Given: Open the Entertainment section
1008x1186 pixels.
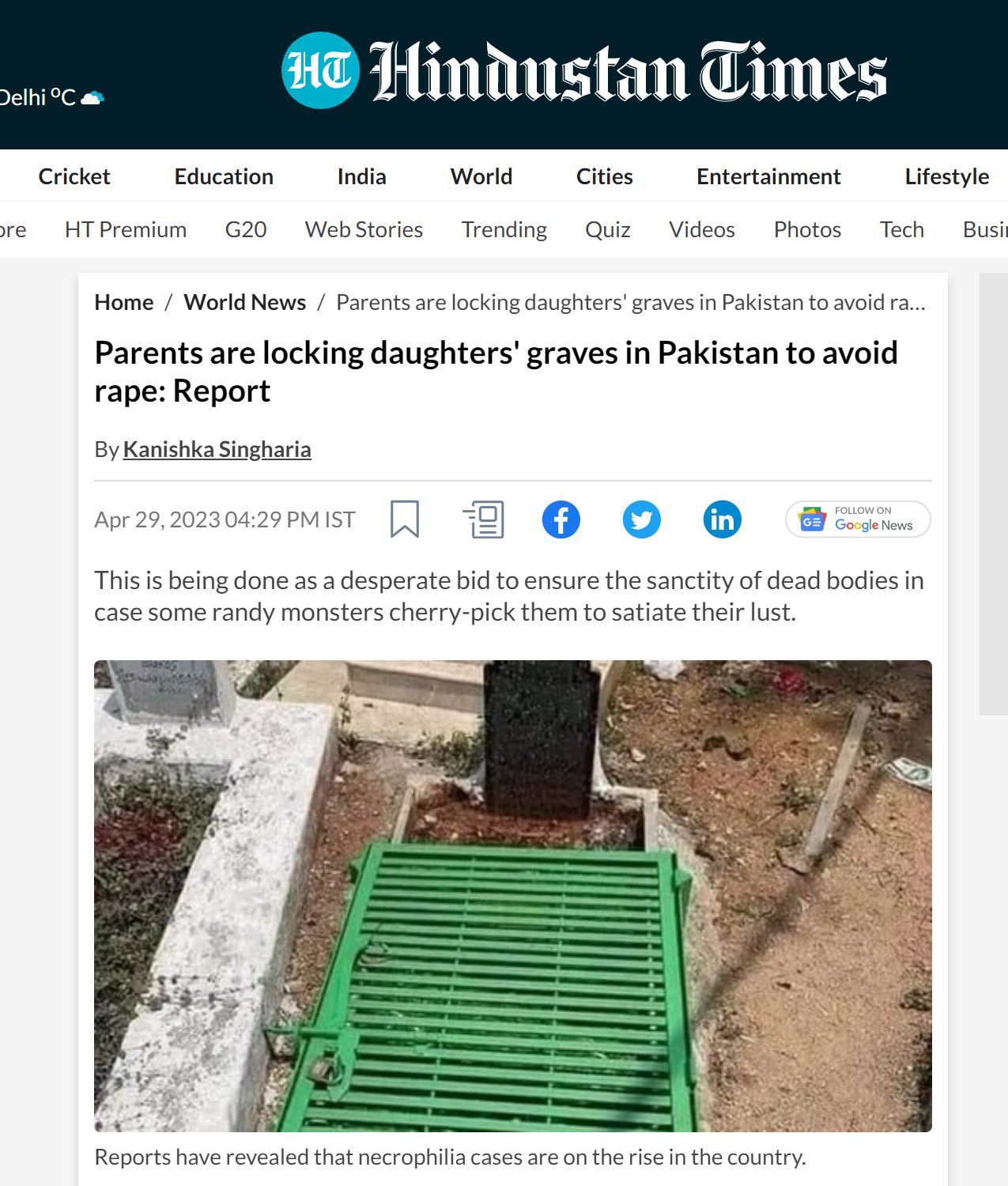Looking at the screenshot, I should pos(768,176).
